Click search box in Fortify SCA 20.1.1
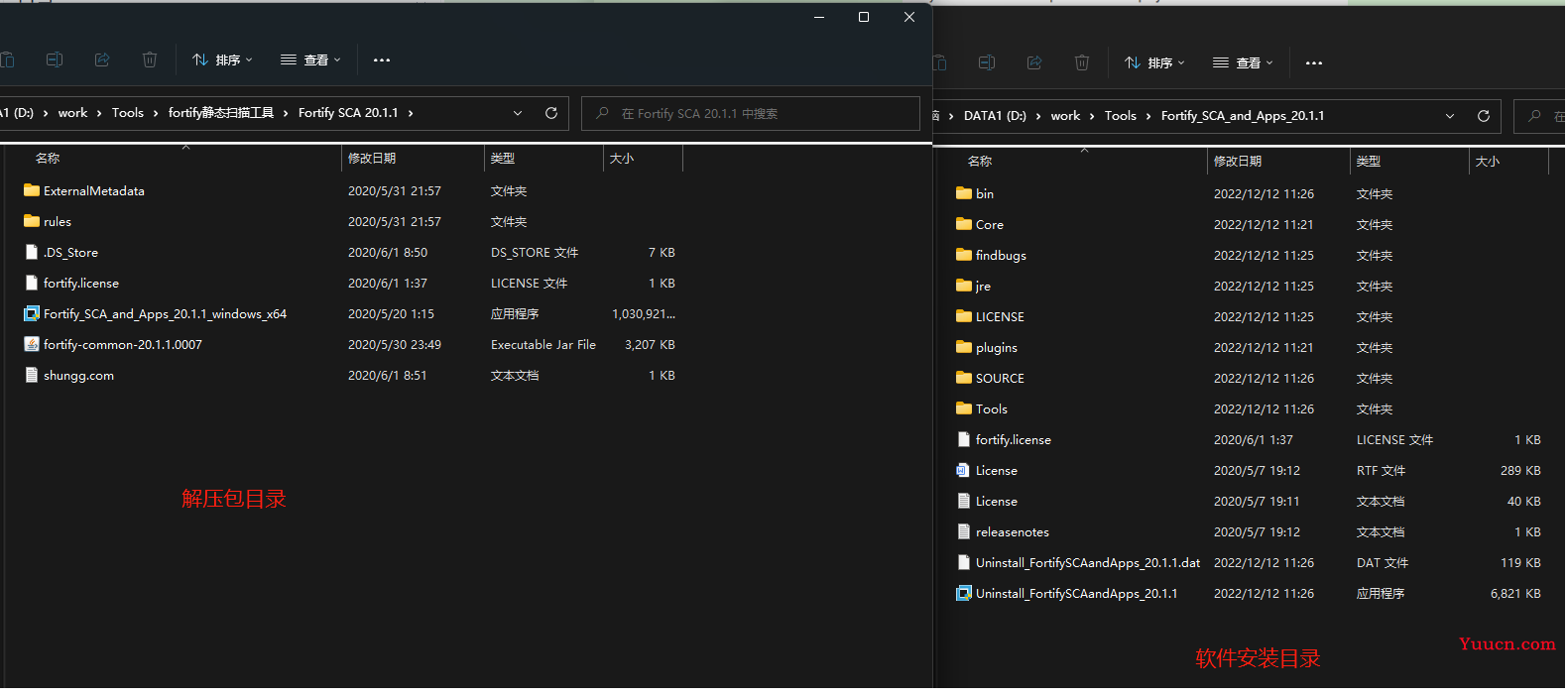The height and width of the screenshot is (698, 1568). click(751, 113)
